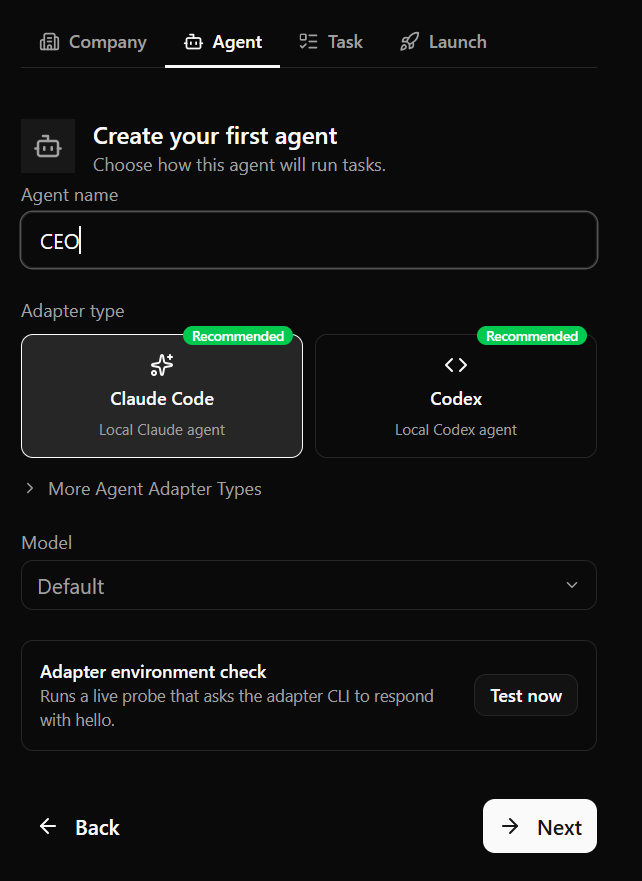Viewport: 642px width, 881px height.
Task: Click the Agent name input field
Action: click(309, 240)
